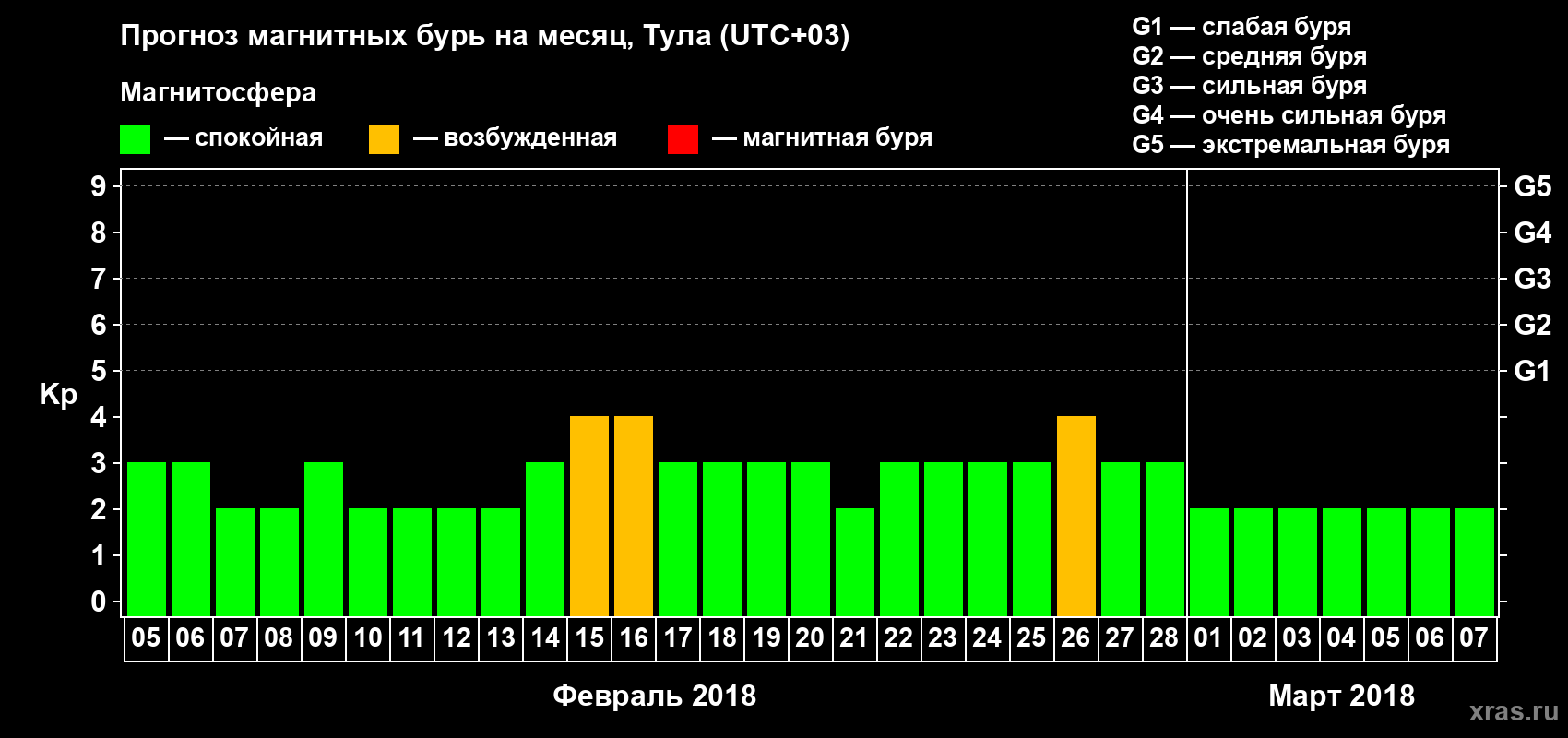
Task: Click the green bar for February 05
Action: point(147,539)
